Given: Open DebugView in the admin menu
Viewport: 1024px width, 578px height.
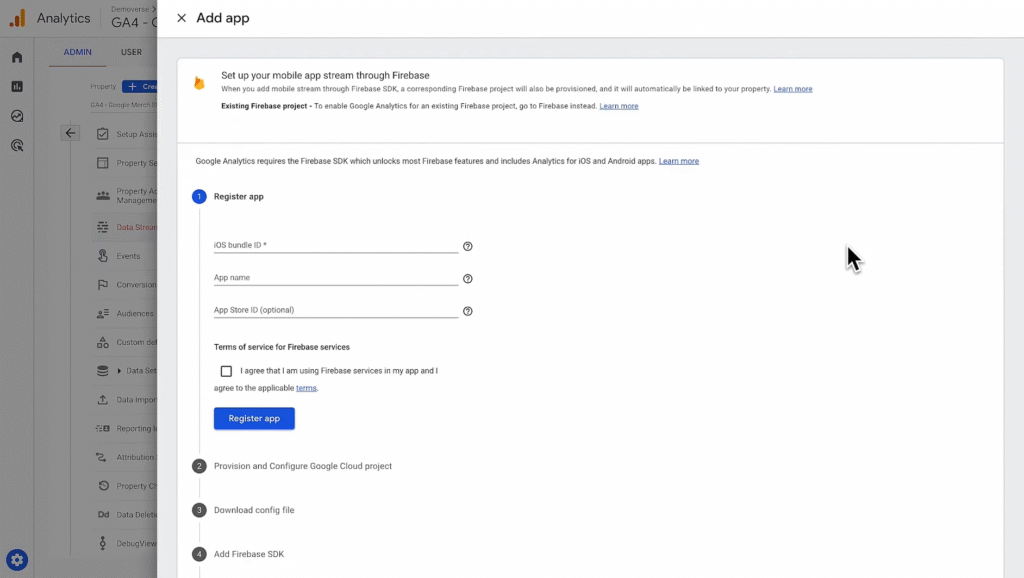Looking at the screenshot, I should pos(136,543).
